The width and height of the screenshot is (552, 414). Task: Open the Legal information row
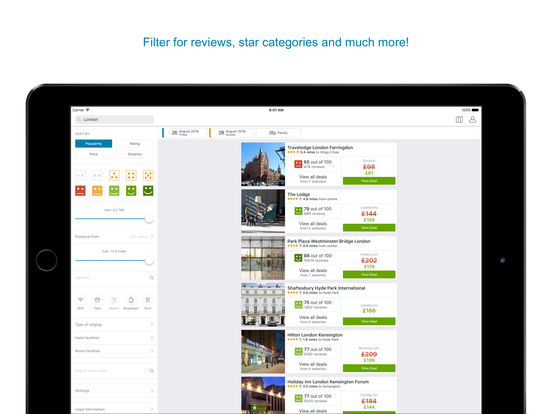tap(114, 409)
